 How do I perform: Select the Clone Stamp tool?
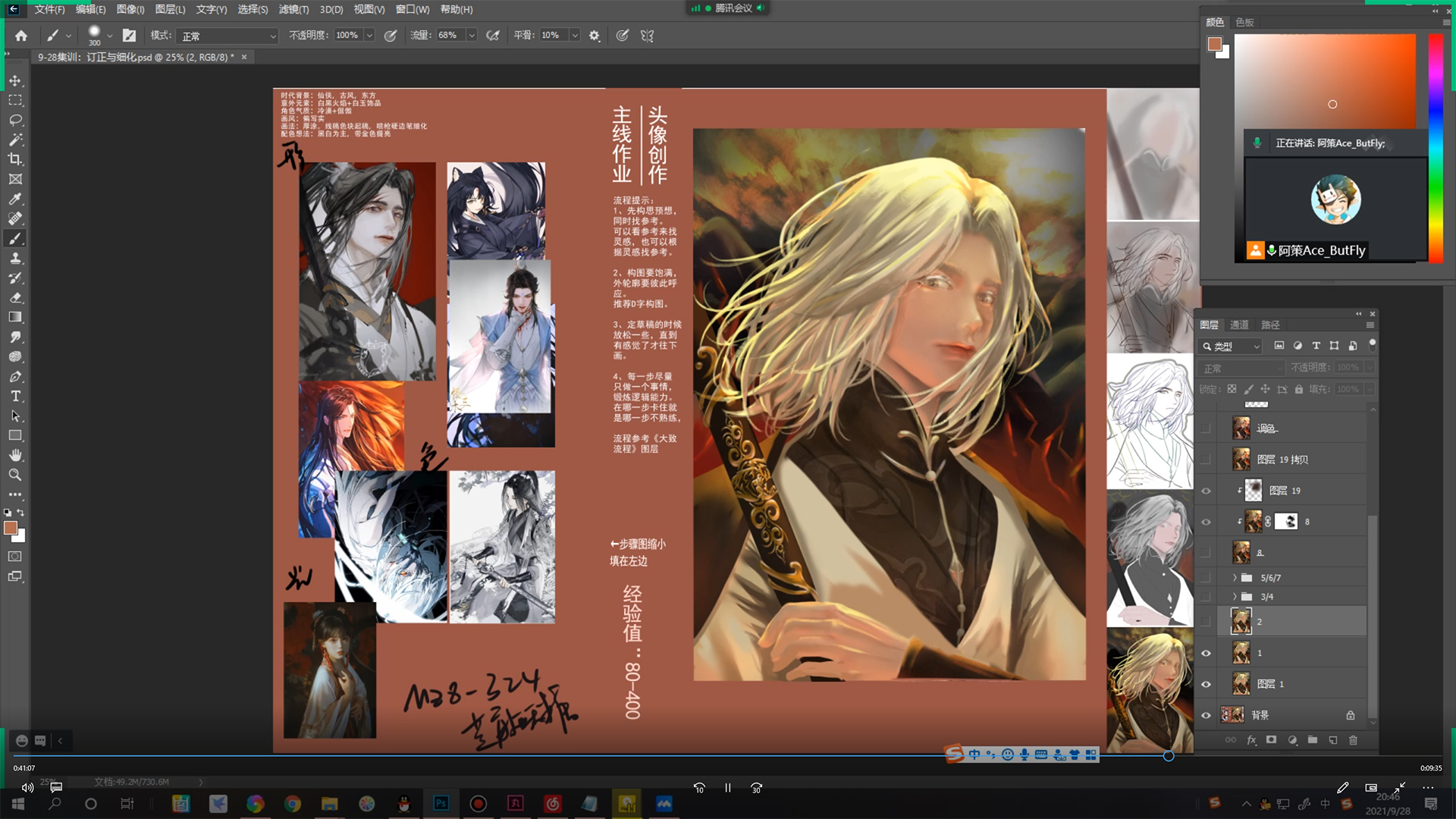15,258
